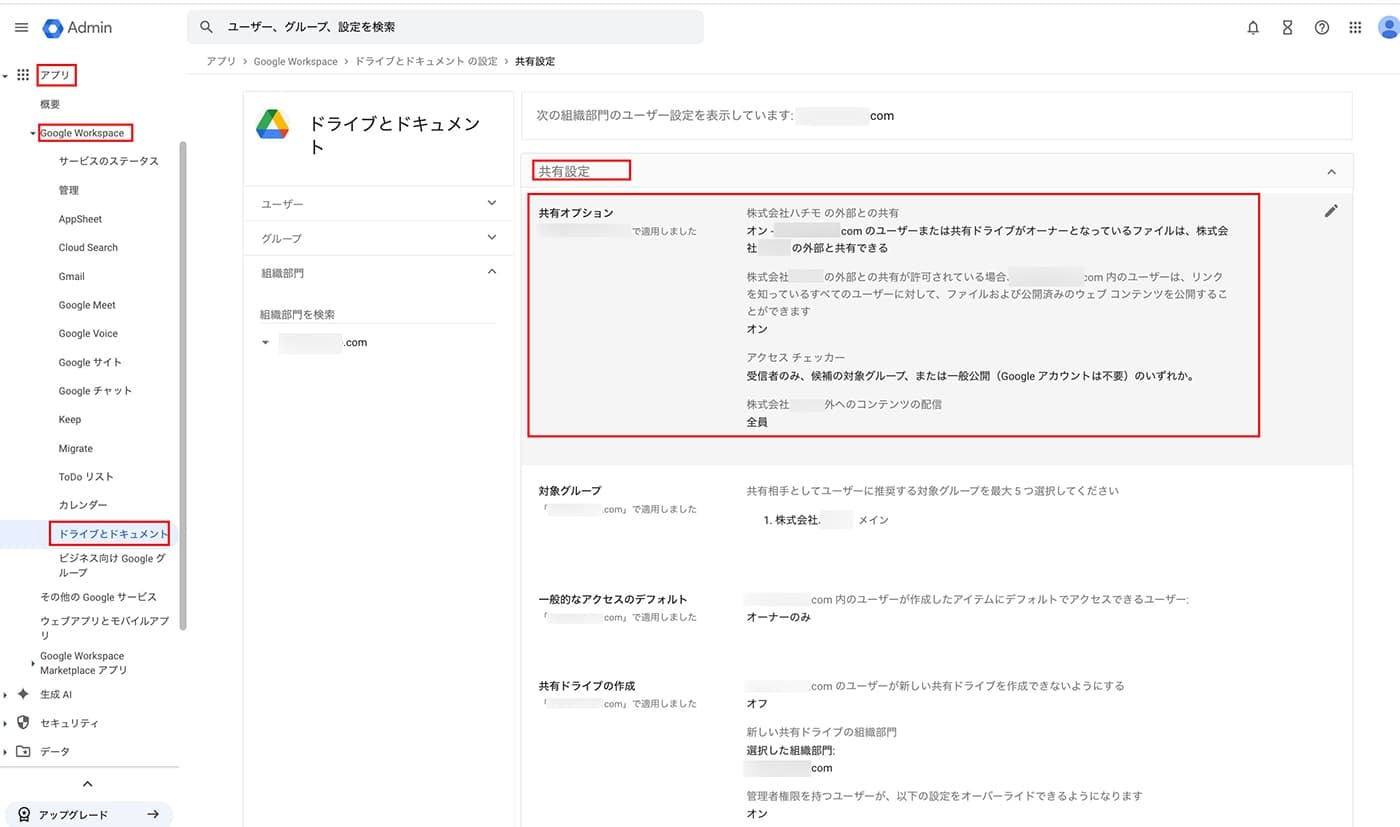Open Google チャット settings
The image size is (1400, 827).
tap(95, 391)
